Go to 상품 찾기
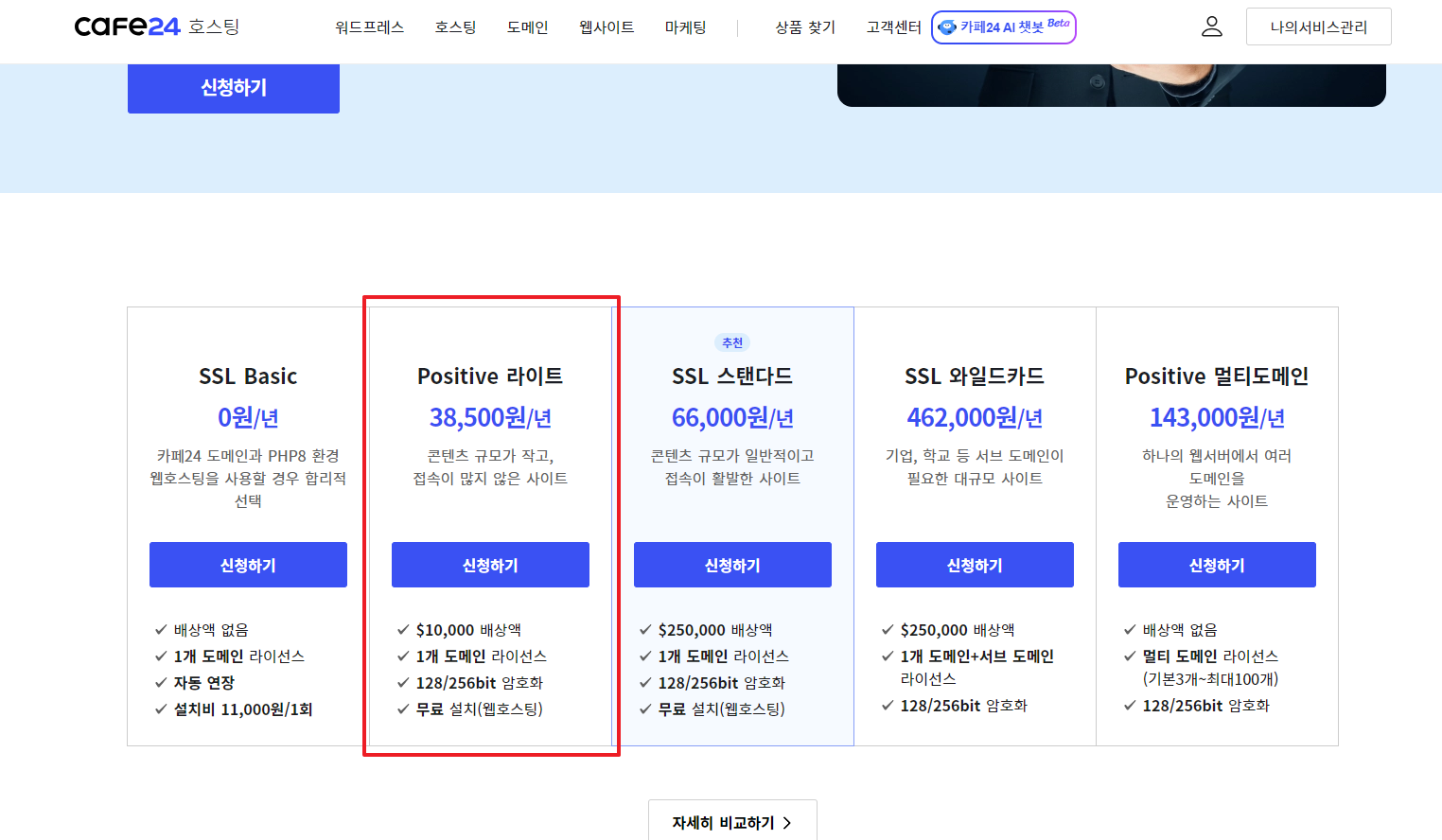The image size is (1442, 840). (805, 27)
